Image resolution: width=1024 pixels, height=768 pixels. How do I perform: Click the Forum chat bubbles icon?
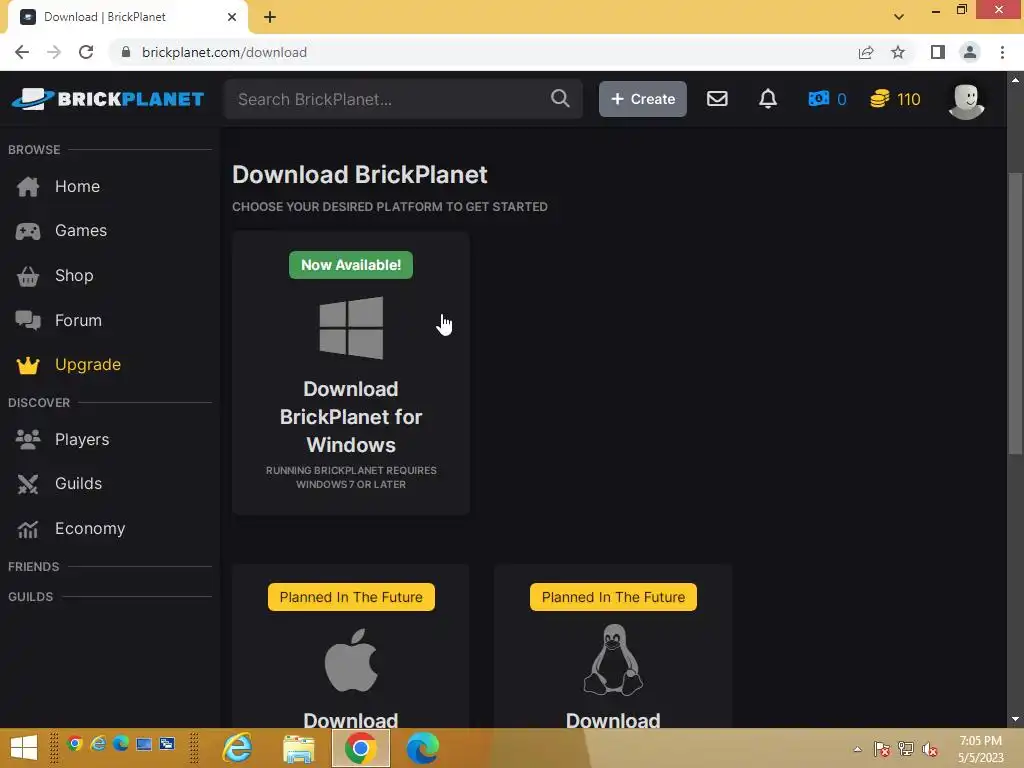[x=27, y=321]
